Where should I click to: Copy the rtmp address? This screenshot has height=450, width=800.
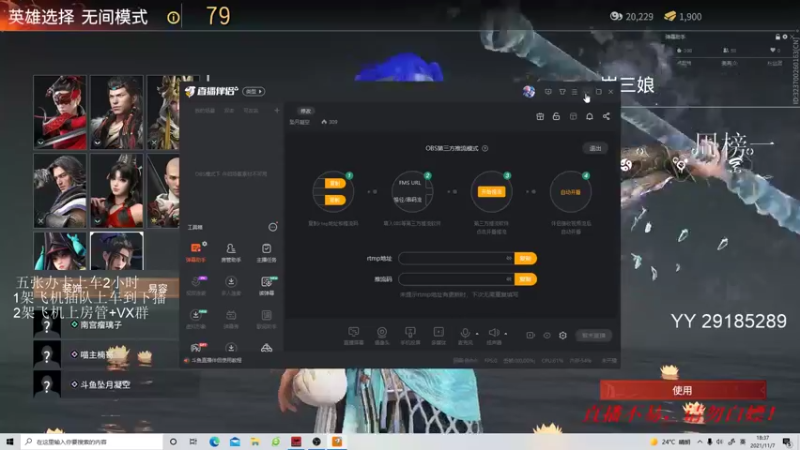(x=526, y=259)
